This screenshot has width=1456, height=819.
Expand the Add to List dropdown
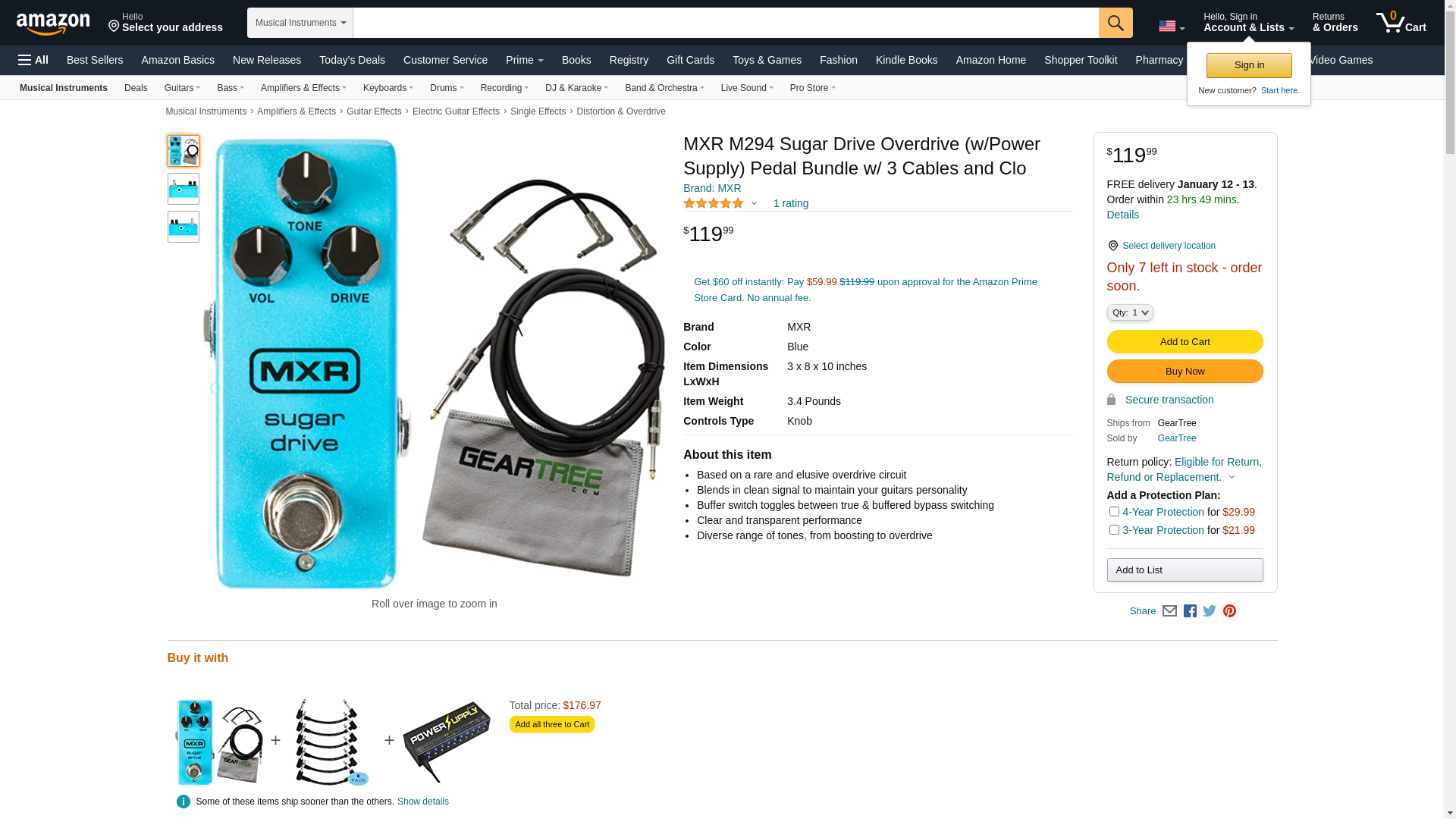click(1185, 570)
